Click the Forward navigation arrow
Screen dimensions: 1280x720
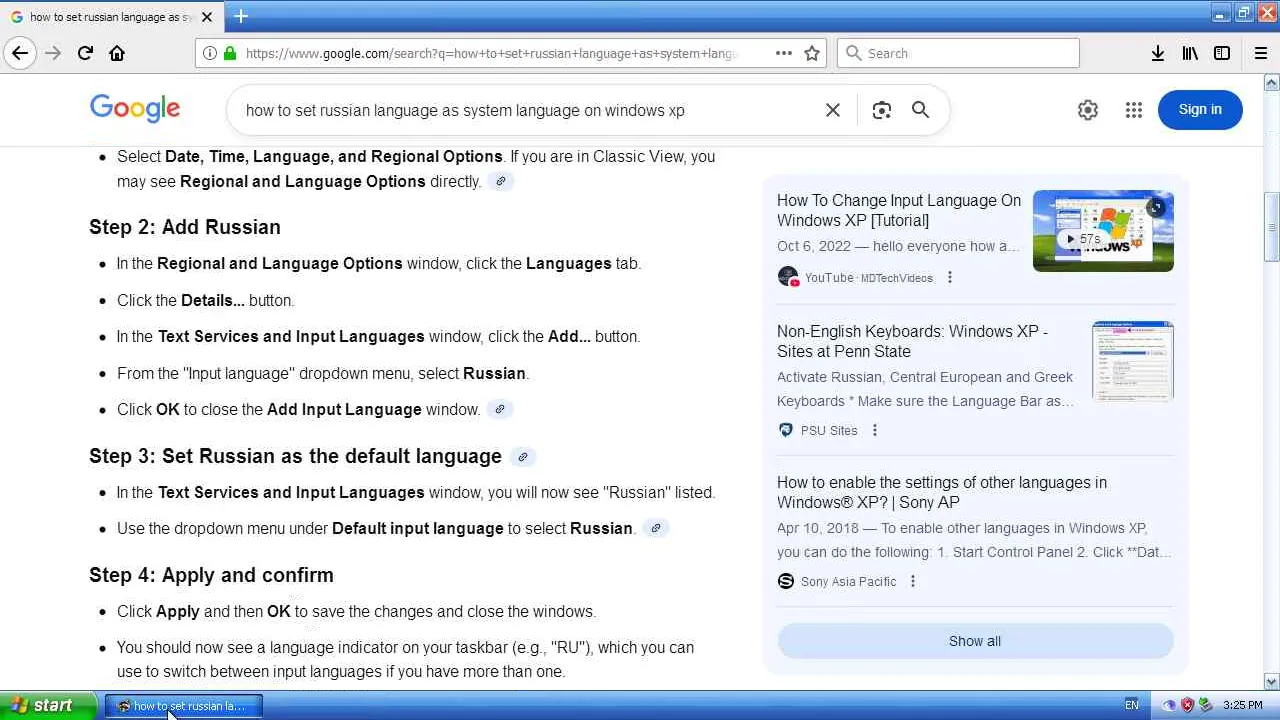[x=53, y=53]
